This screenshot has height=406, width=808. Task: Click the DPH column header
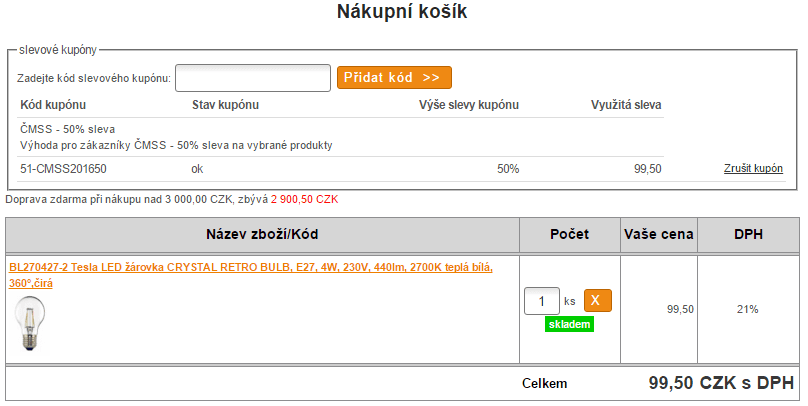[x=748, y=234]
